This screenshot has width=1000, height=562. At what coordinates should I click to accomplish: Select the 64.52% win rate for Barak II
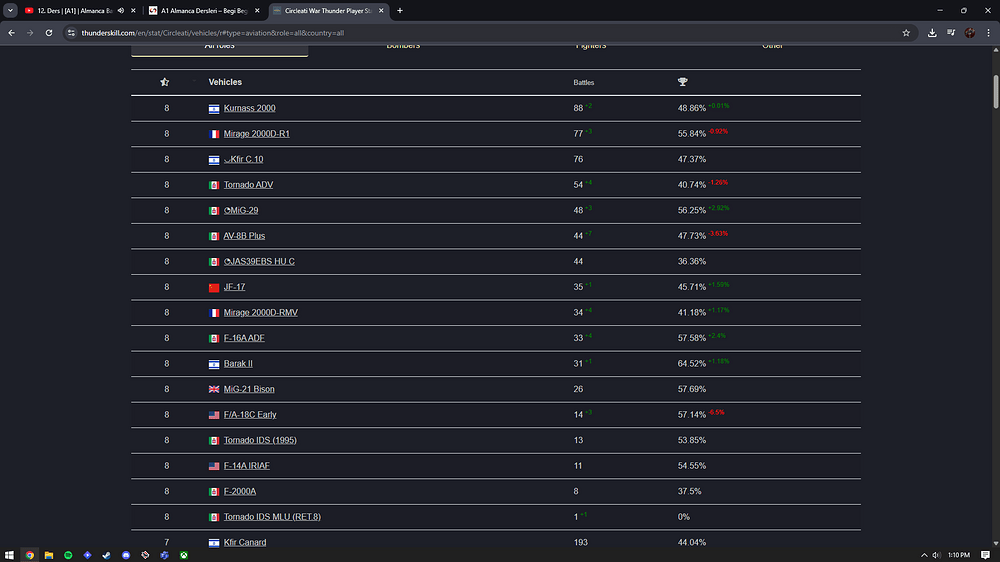(691, 363)
